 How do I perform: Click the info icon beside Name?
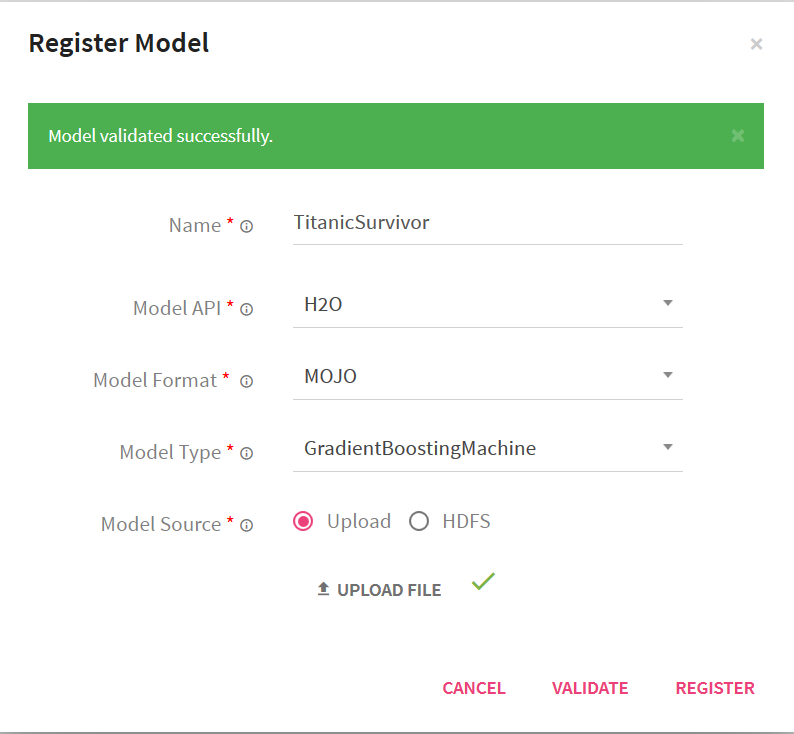pyautogui.click(x=246, y=227)
